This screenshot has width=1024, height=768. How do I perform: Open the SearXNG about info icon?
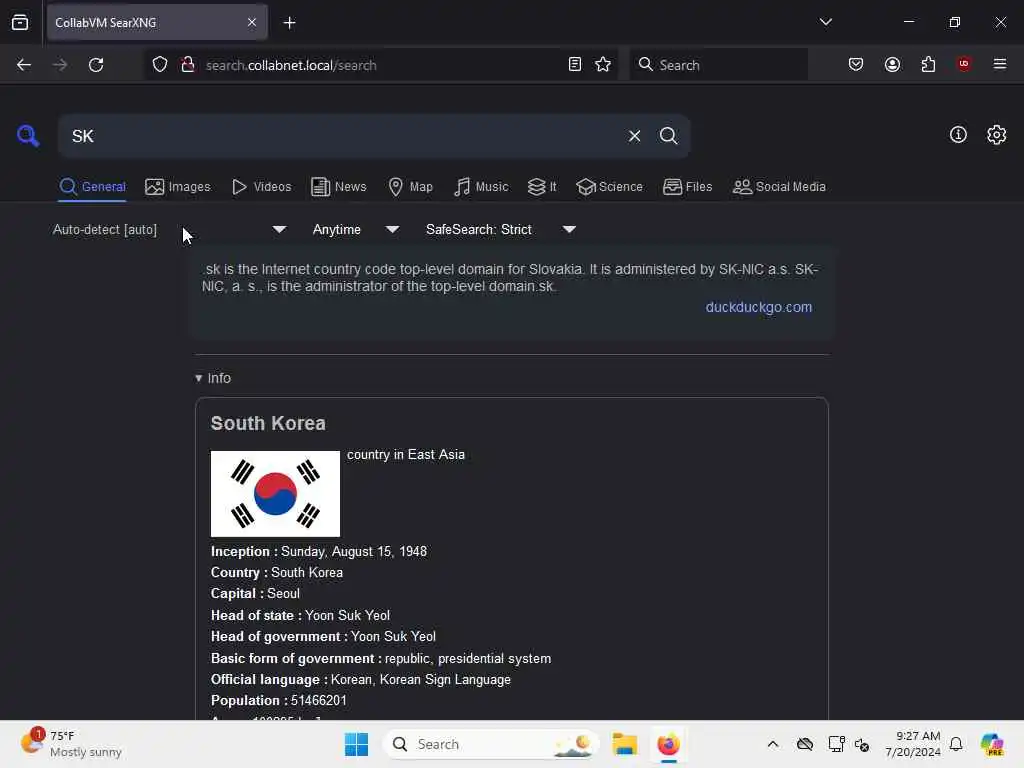pyautogui.click(x=958, y=135)
